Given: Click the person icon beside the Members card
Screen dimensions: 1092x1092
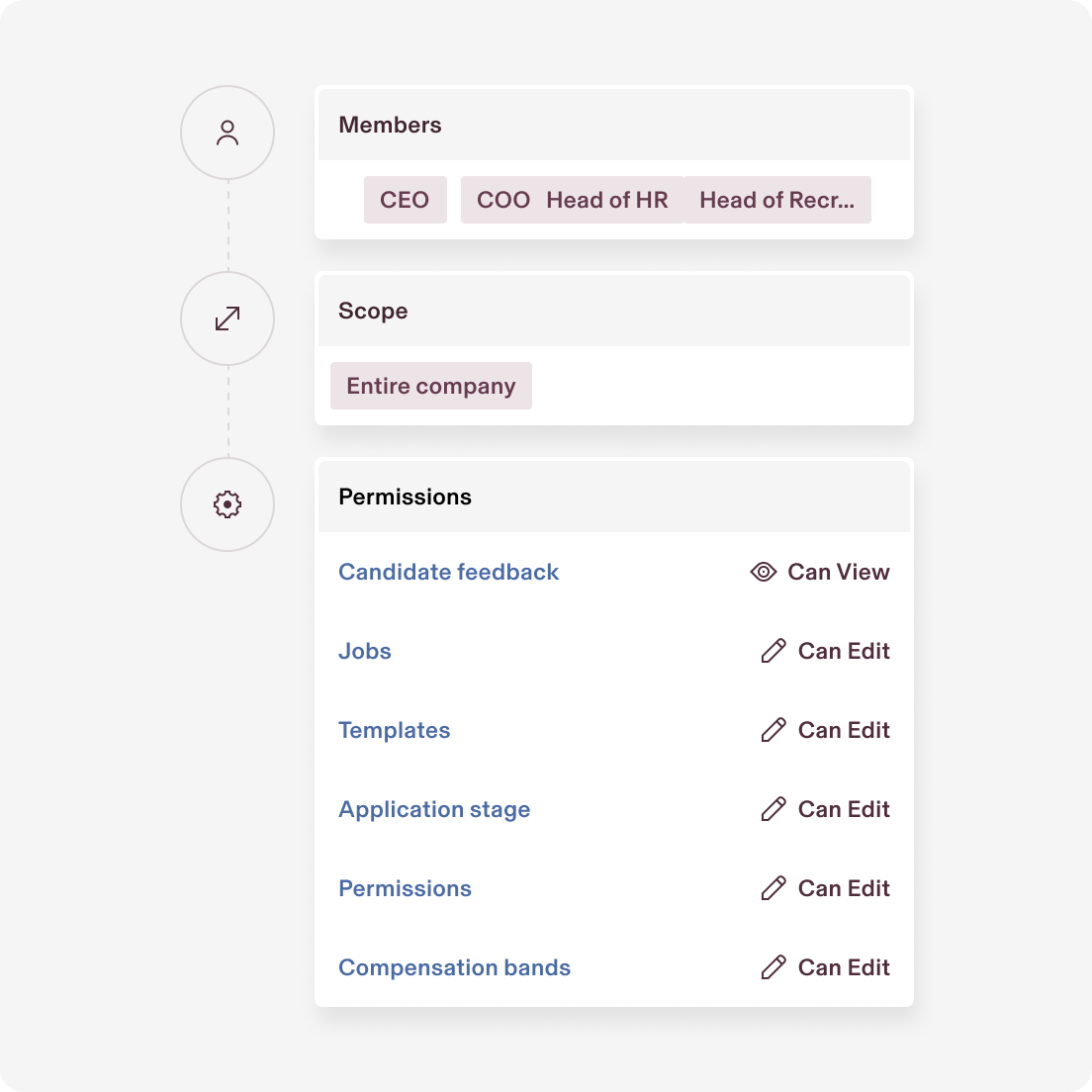Looking at the screenshot, I should 227,132.
